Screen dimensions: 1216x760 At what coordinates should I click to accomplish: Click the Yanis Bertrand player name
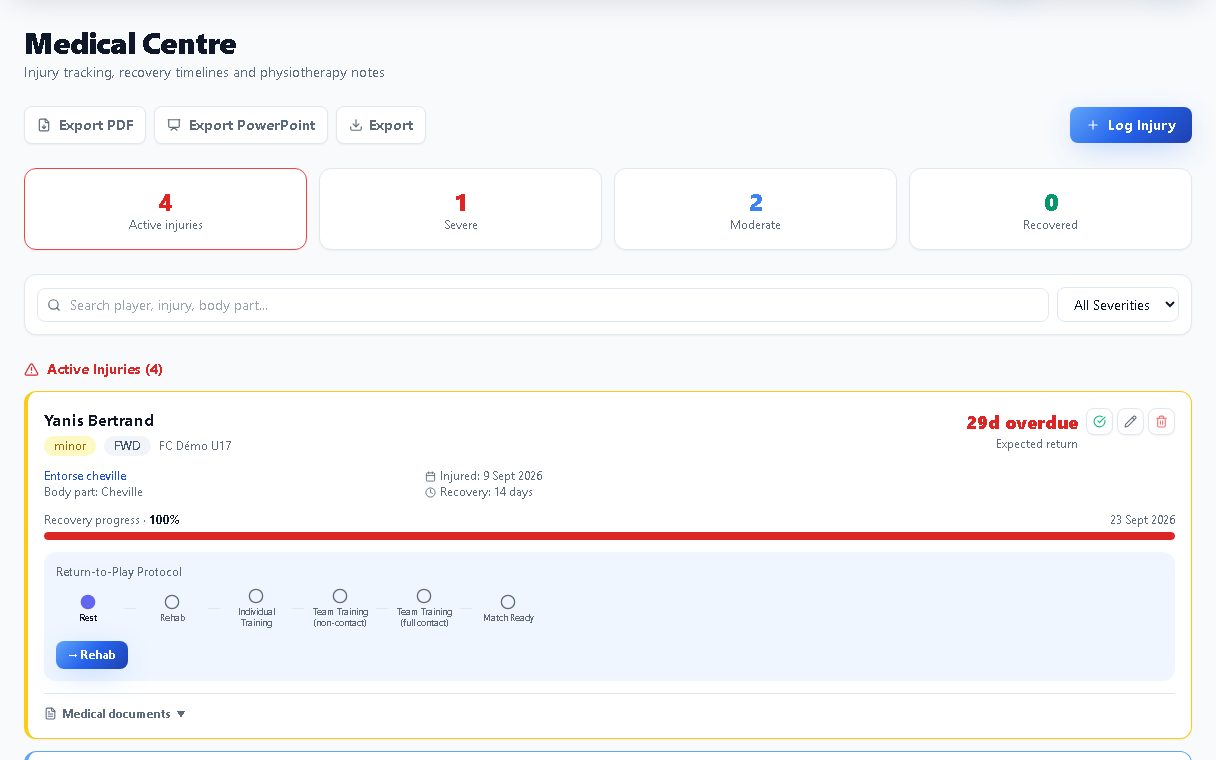tap(99, 420)
